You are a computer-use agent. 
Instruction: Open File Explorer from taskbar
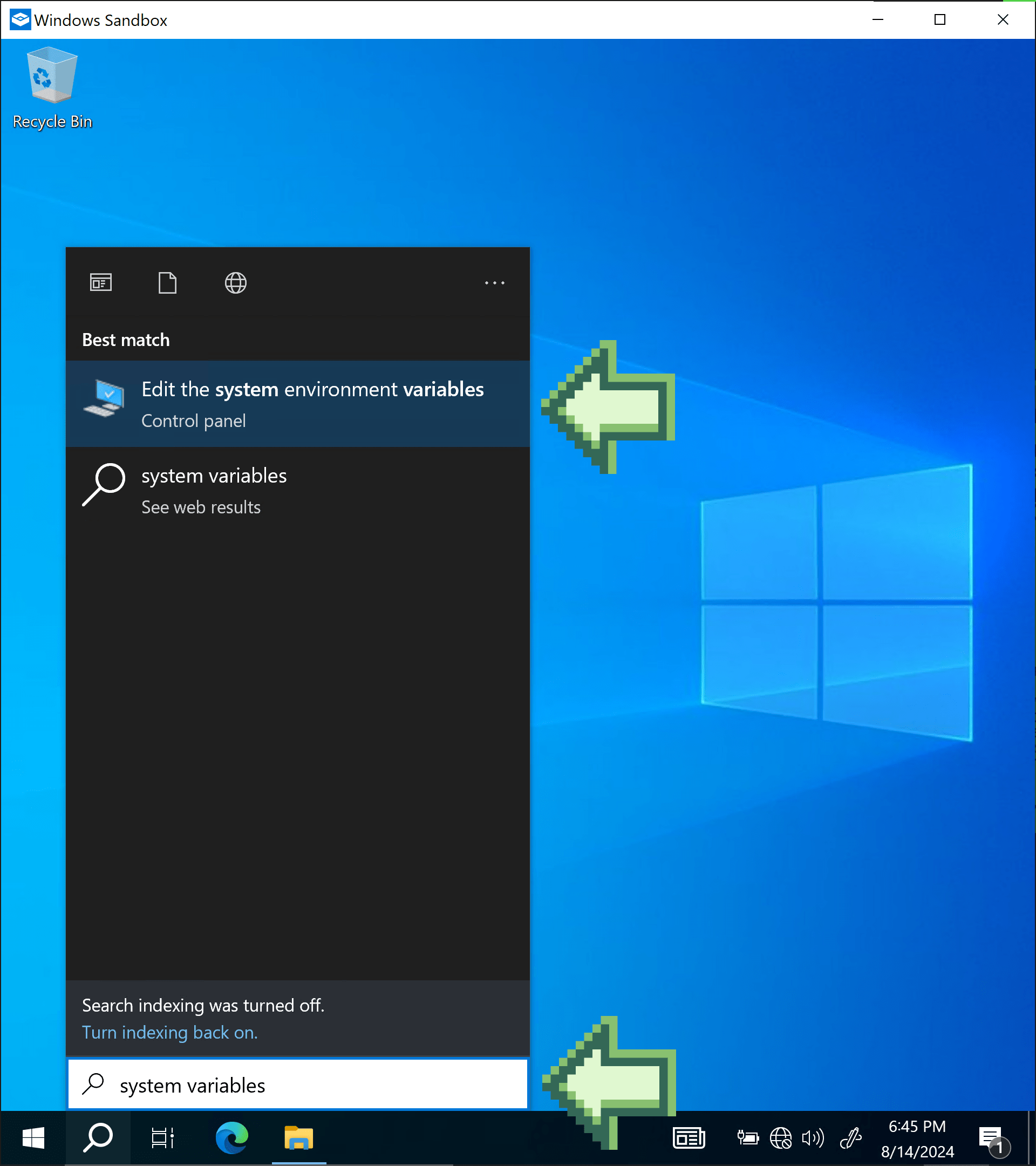pyautogui.click(x=299, y=1138)
